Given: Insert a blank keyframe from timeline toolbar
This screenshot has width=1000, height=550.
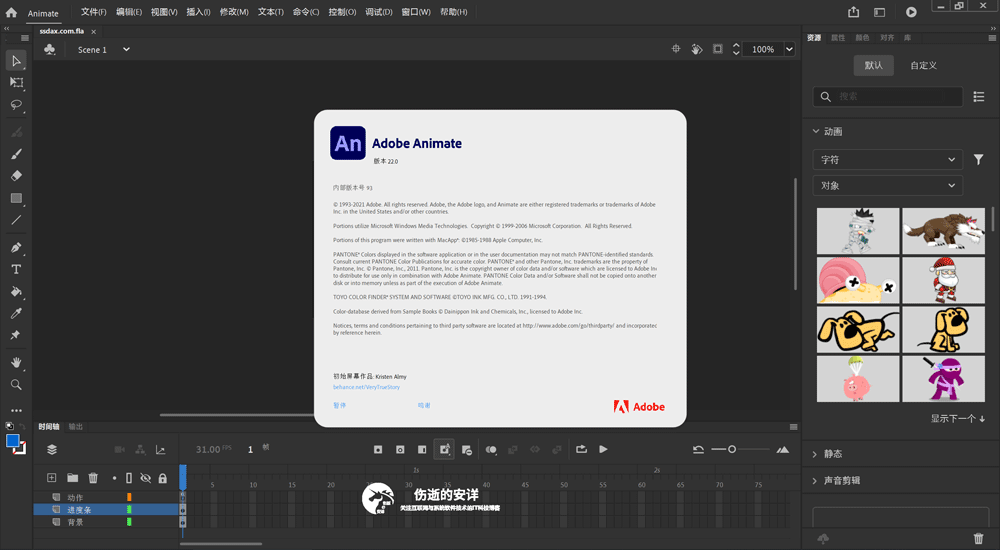Looking at the screenshot, I should (400, 450).
